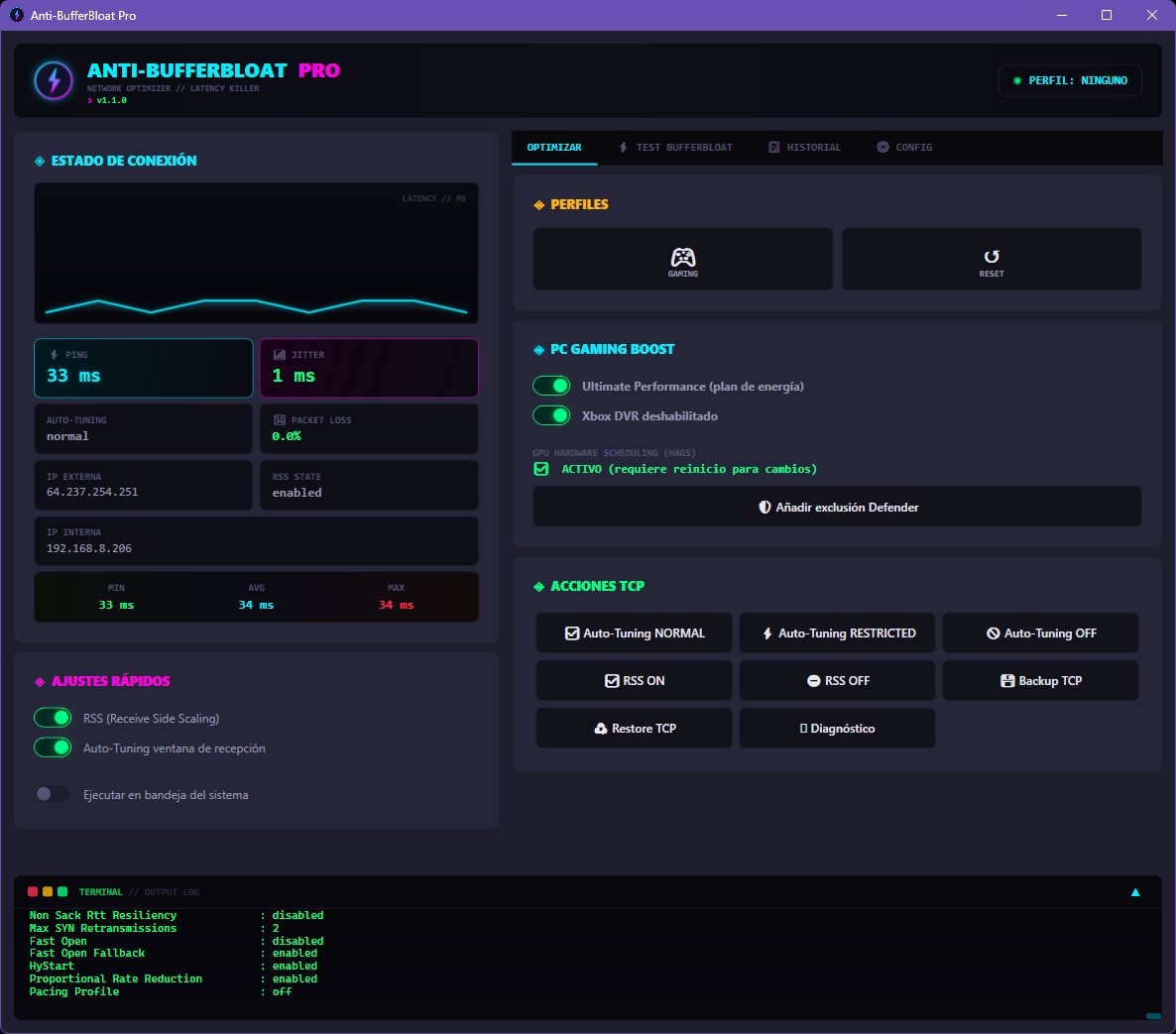Disable the Ultimate Performance energy plan toggle
Image resolution: width=1176 pixels, height=1034 pixels.
point(551,385)
